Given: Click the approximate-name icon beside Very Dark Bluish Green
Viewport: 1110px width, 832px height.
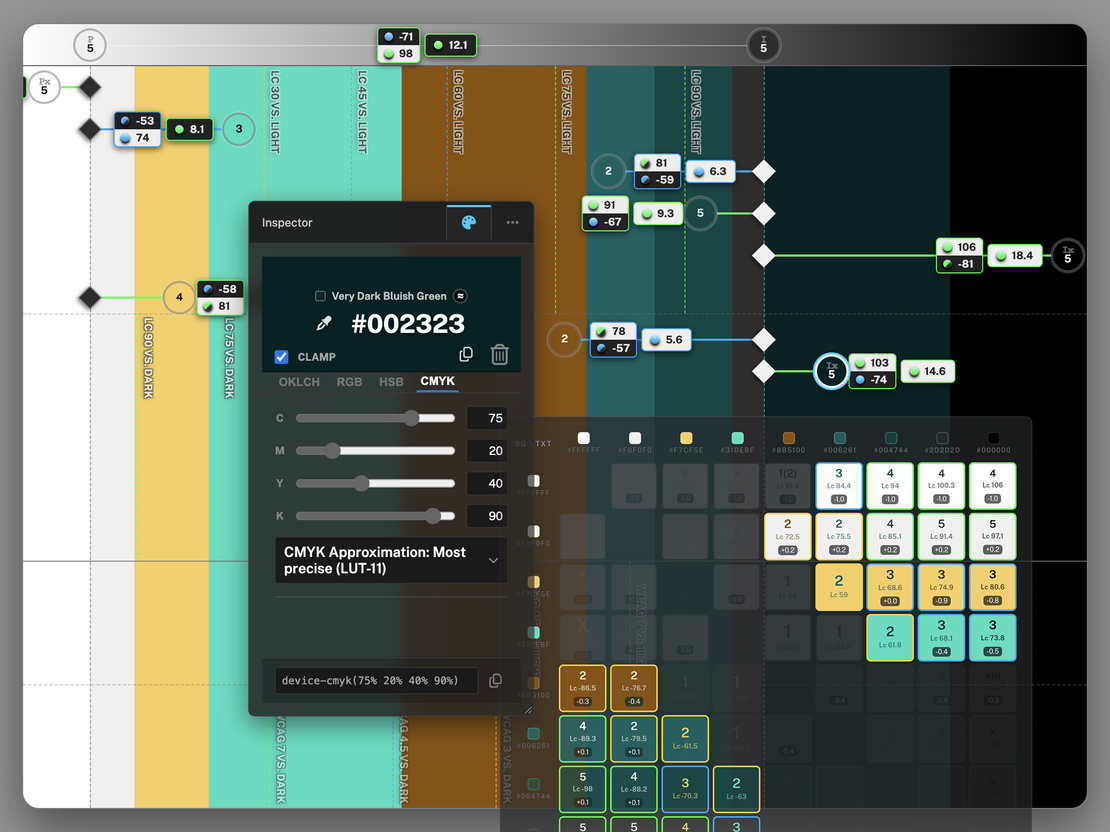Looking at the screenshot, I should click(460, 296).
